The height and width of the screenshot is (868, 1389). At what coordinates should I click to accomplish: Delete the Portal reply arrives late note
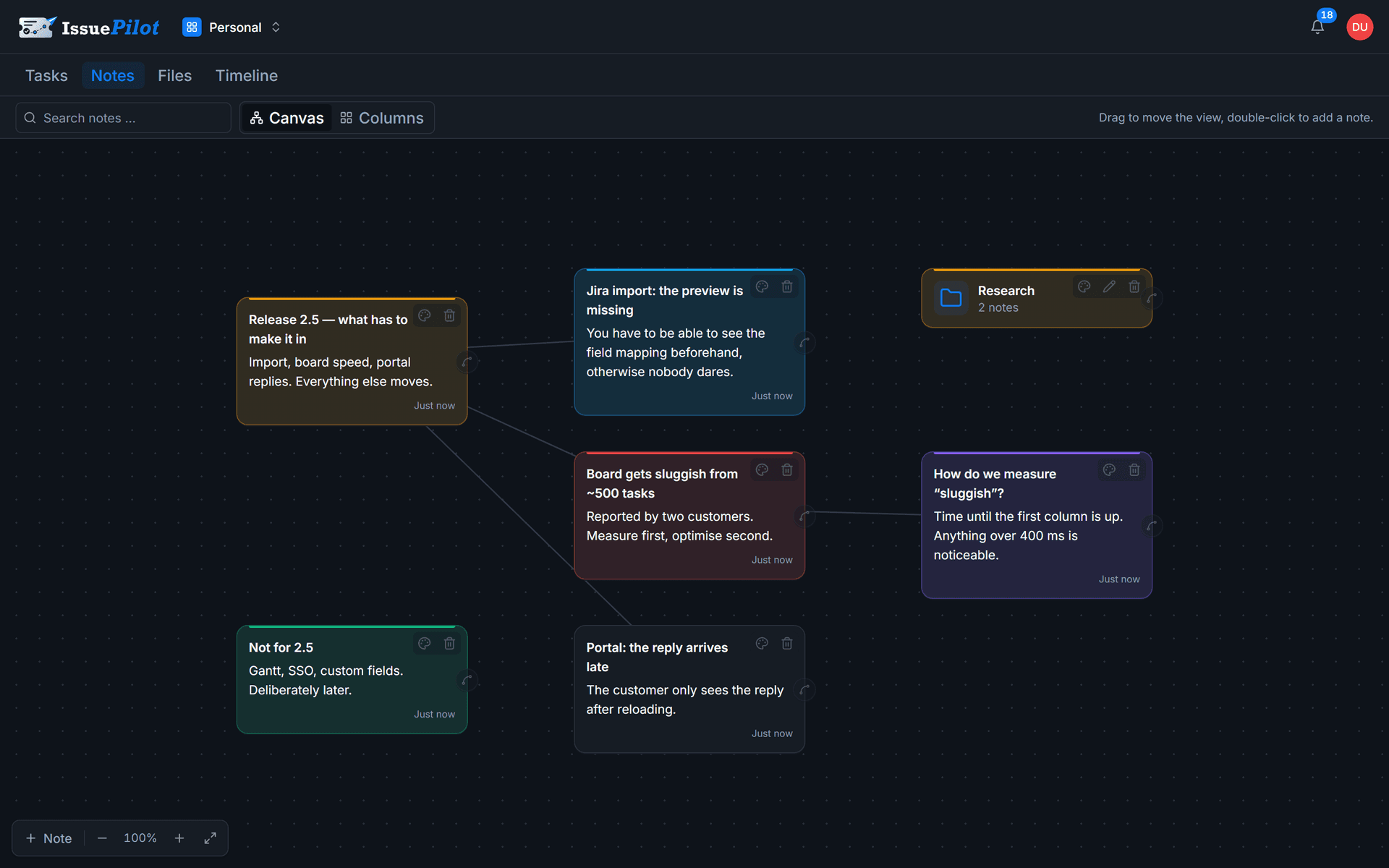[x=787, y=643]
